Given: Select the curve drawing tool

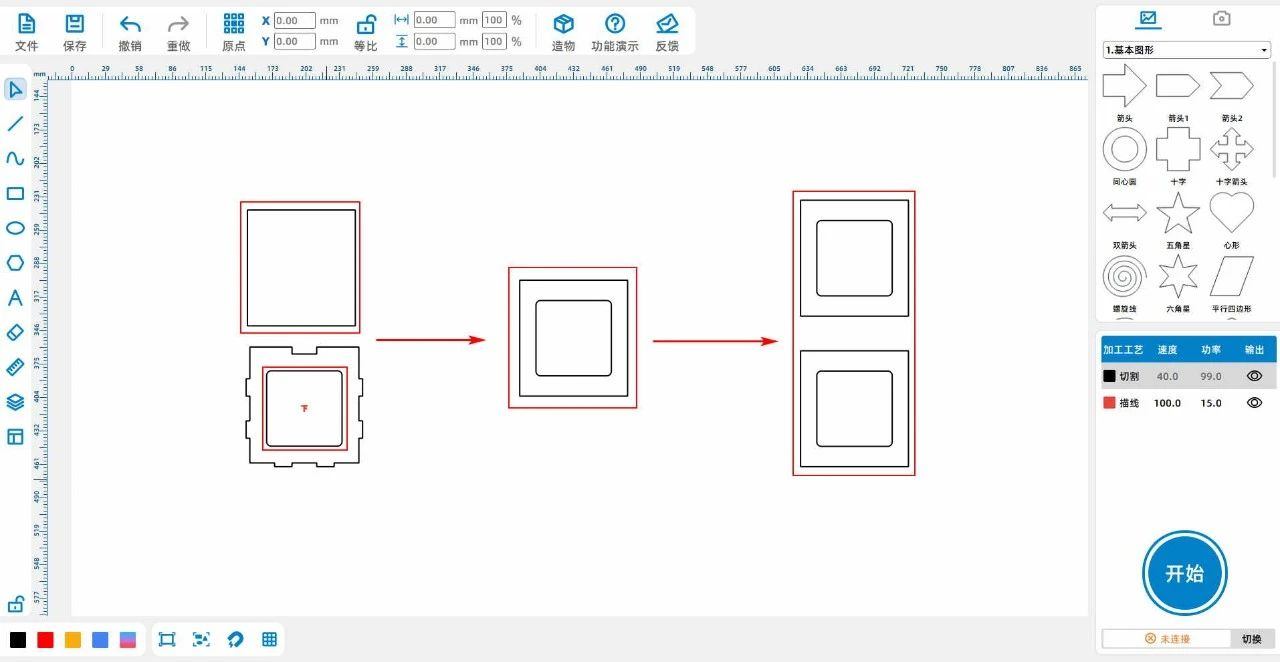Looking at the screenshot, I should click(x=15, y=159).
